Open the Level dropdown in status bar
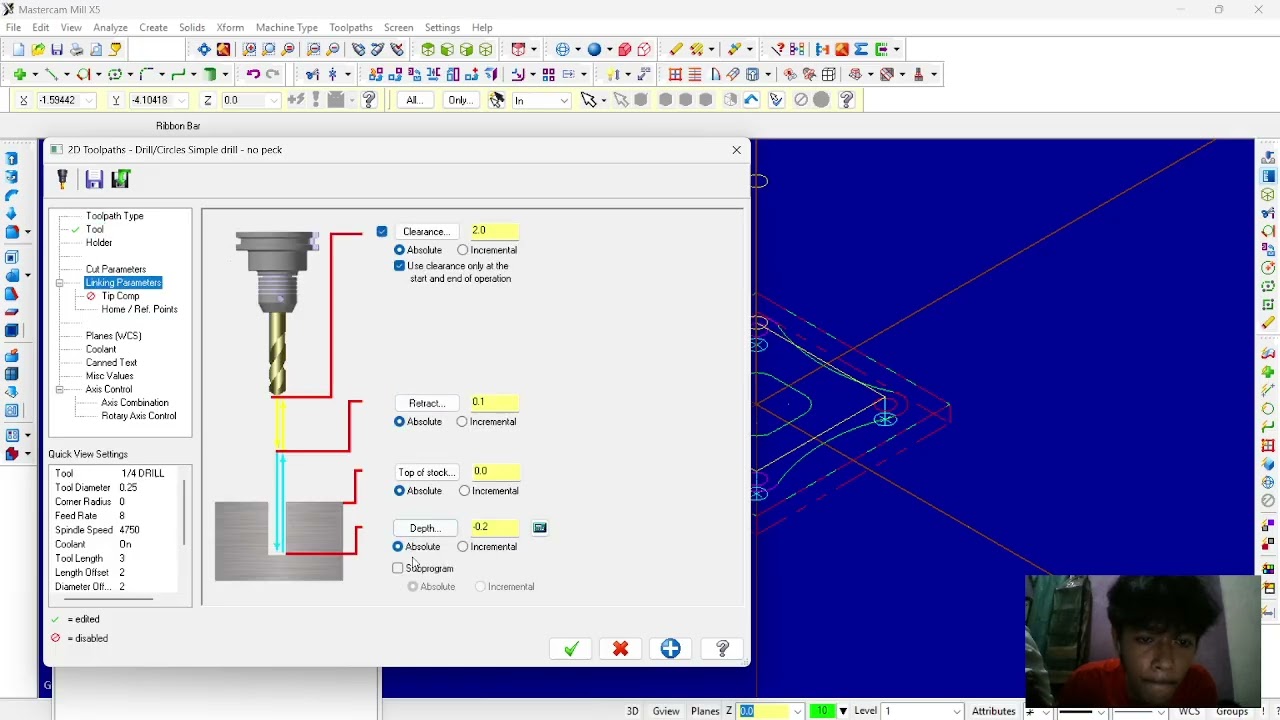 pos(956,711)
